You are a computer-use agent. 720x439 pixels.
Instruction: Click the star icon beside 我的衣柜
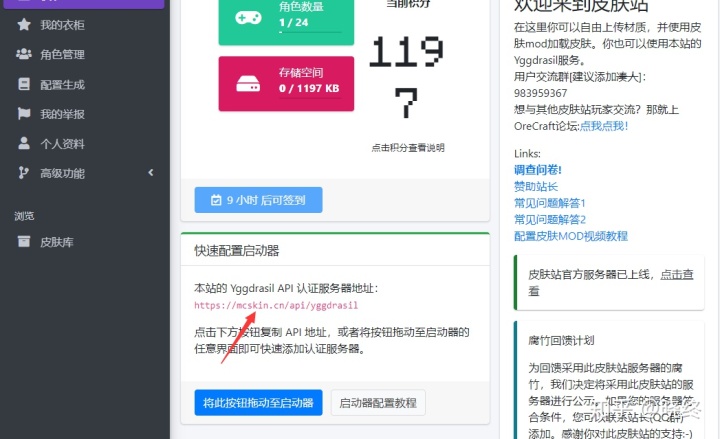pyautogui.click(x=24, y=24)
